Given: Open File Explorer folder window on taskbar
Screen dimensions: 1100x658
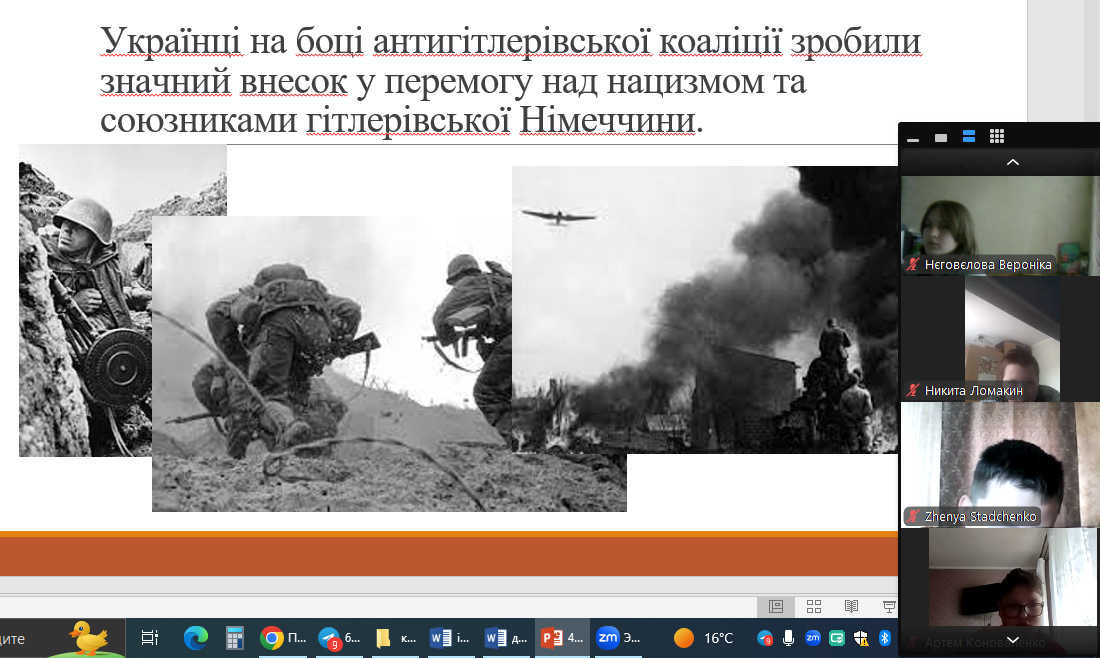Looking at the screenshot, I should coord(396,638).
